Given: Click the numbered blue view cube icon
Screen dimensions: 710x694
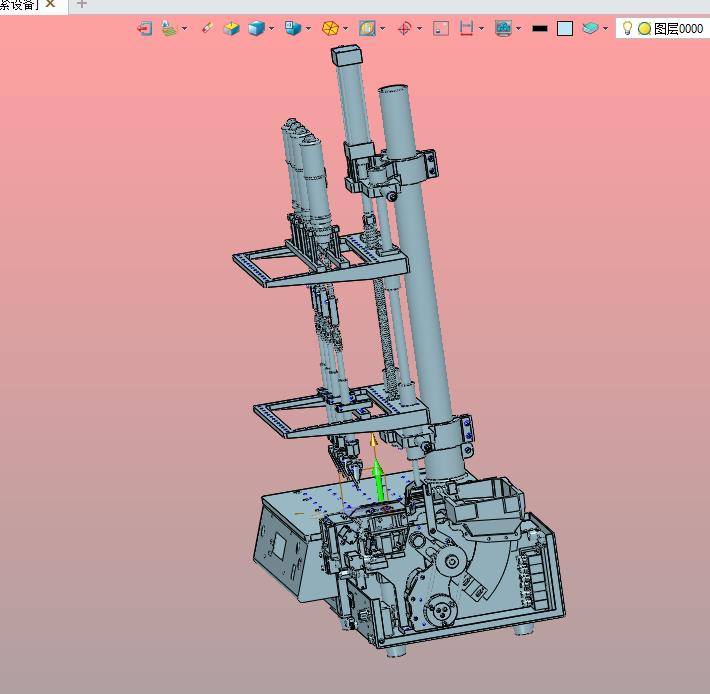Looking at the screenshot, I should (293, 28).
